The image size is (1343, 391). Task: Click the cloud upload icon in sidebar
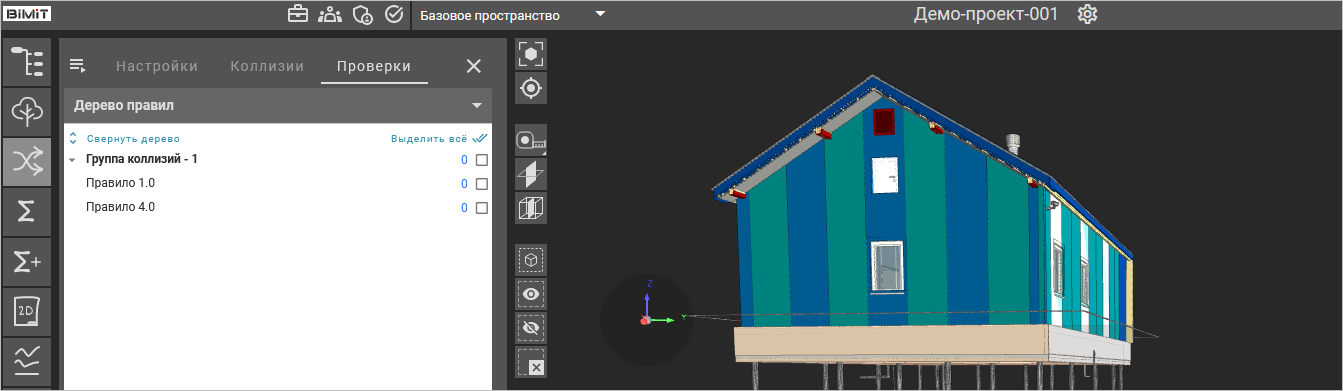27,111
